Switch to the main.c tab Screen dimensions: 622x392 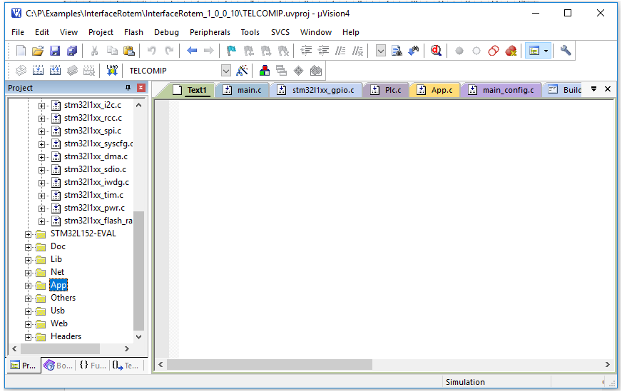click(243, 90)
